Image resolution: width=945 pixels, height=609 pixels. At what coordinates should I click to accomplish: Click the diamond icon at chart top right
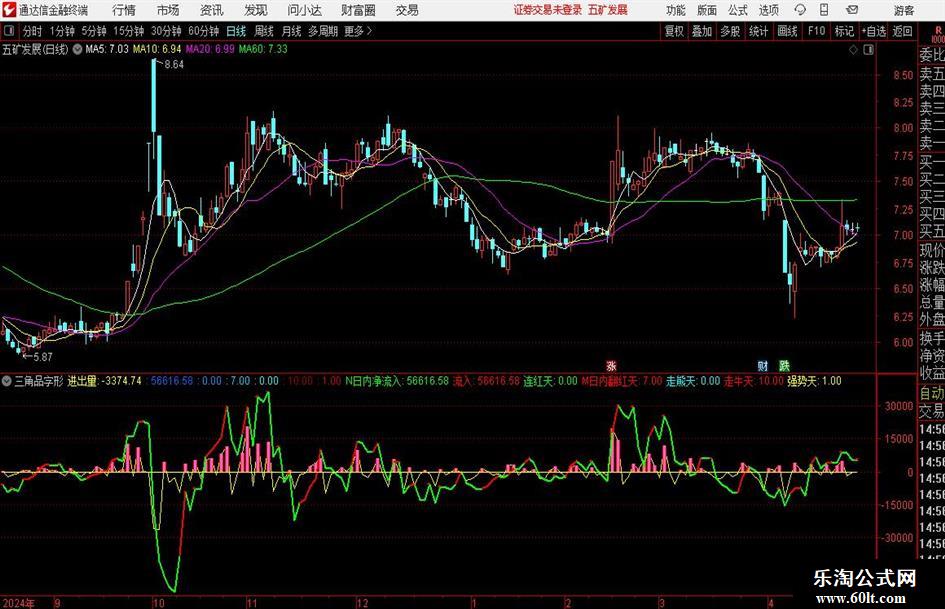[853, 50]
